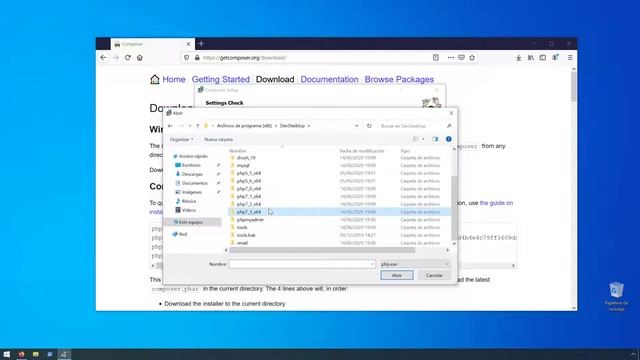Select Música in sidebar
This screenshot has height=360, width=640.
[x=189, y=201]
